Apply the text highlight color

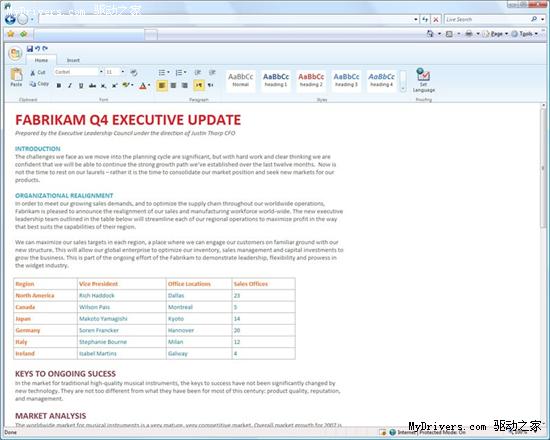pyautogui.click(x=126, y=85)
